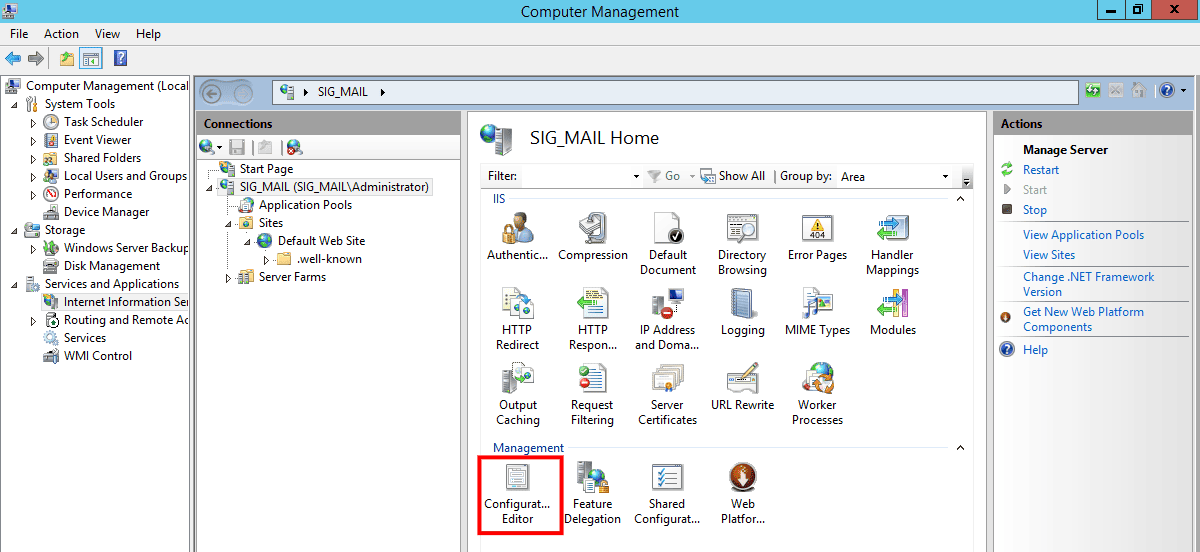Open the File menu
The height and width of the screenshot is (552, 1200).
pyautogui.click(x=19, y=34)
